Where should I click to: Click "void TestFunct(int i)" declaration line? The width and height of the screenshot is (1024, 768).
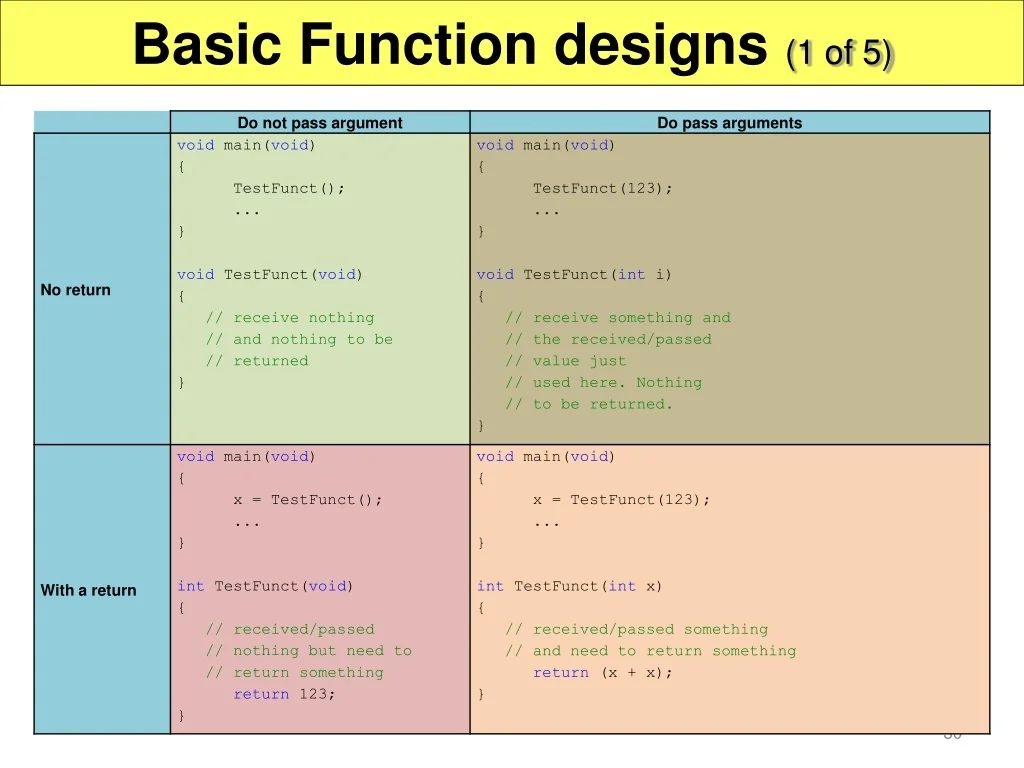coord(574,275)
